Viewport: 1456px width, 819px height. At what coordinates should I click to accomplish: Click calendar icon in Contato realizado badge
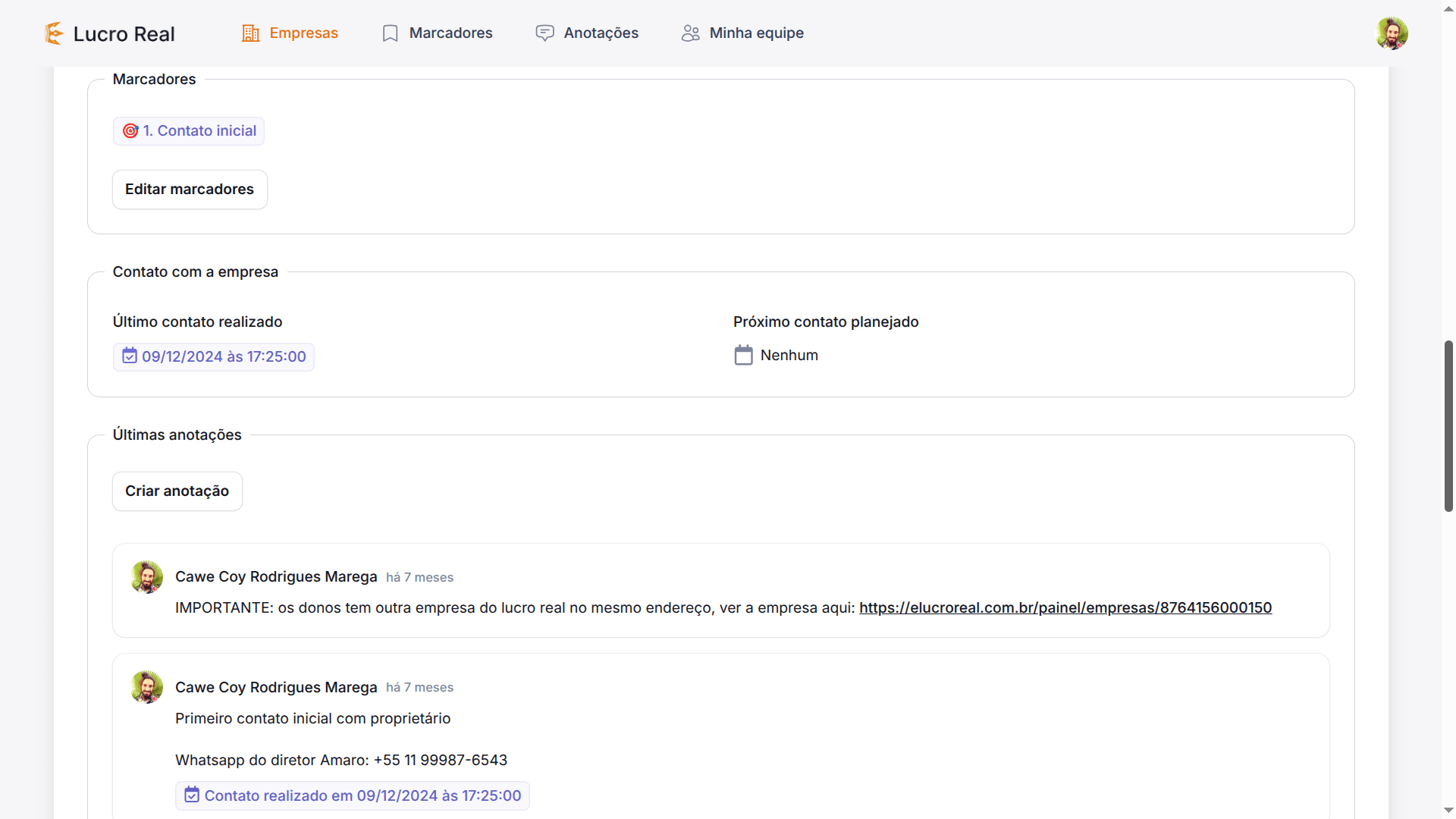(x=192, y=795)
